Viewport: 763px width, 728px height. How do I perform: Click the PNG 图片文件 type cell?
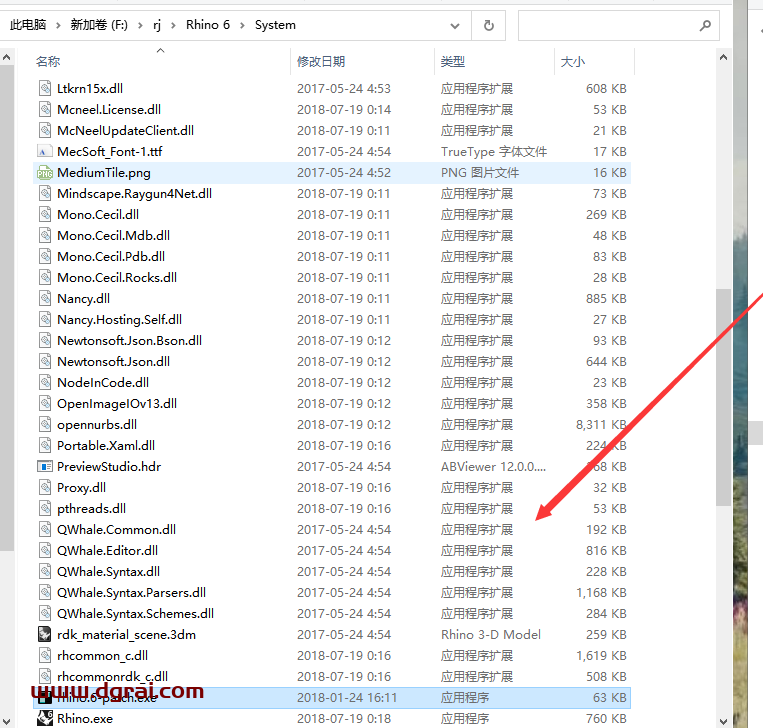pos(480,173)
